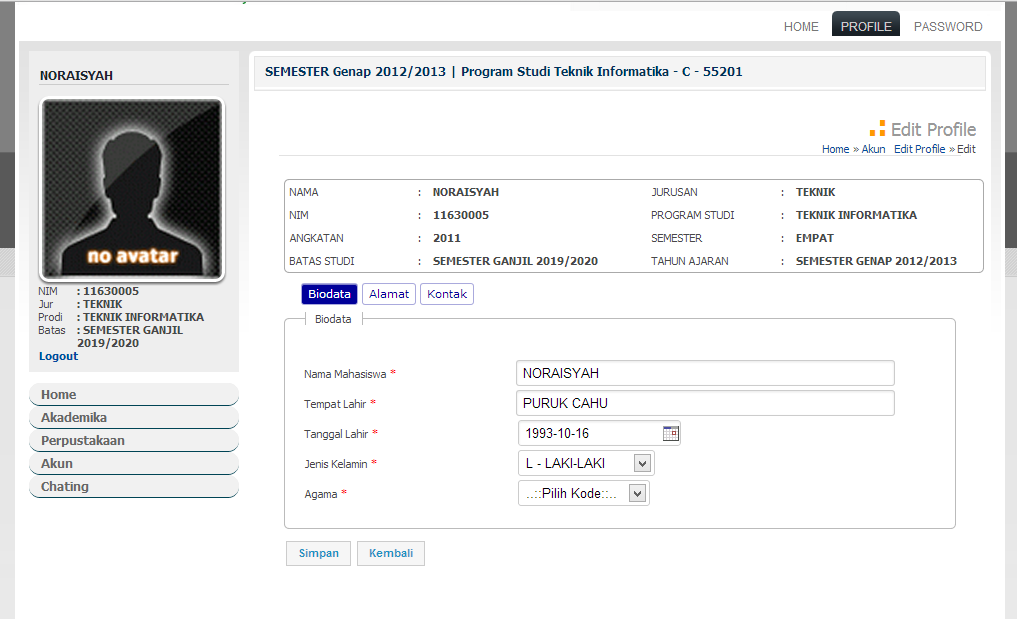
Task: Open PASSWORD in top navigation
Action: coord(948,27)
